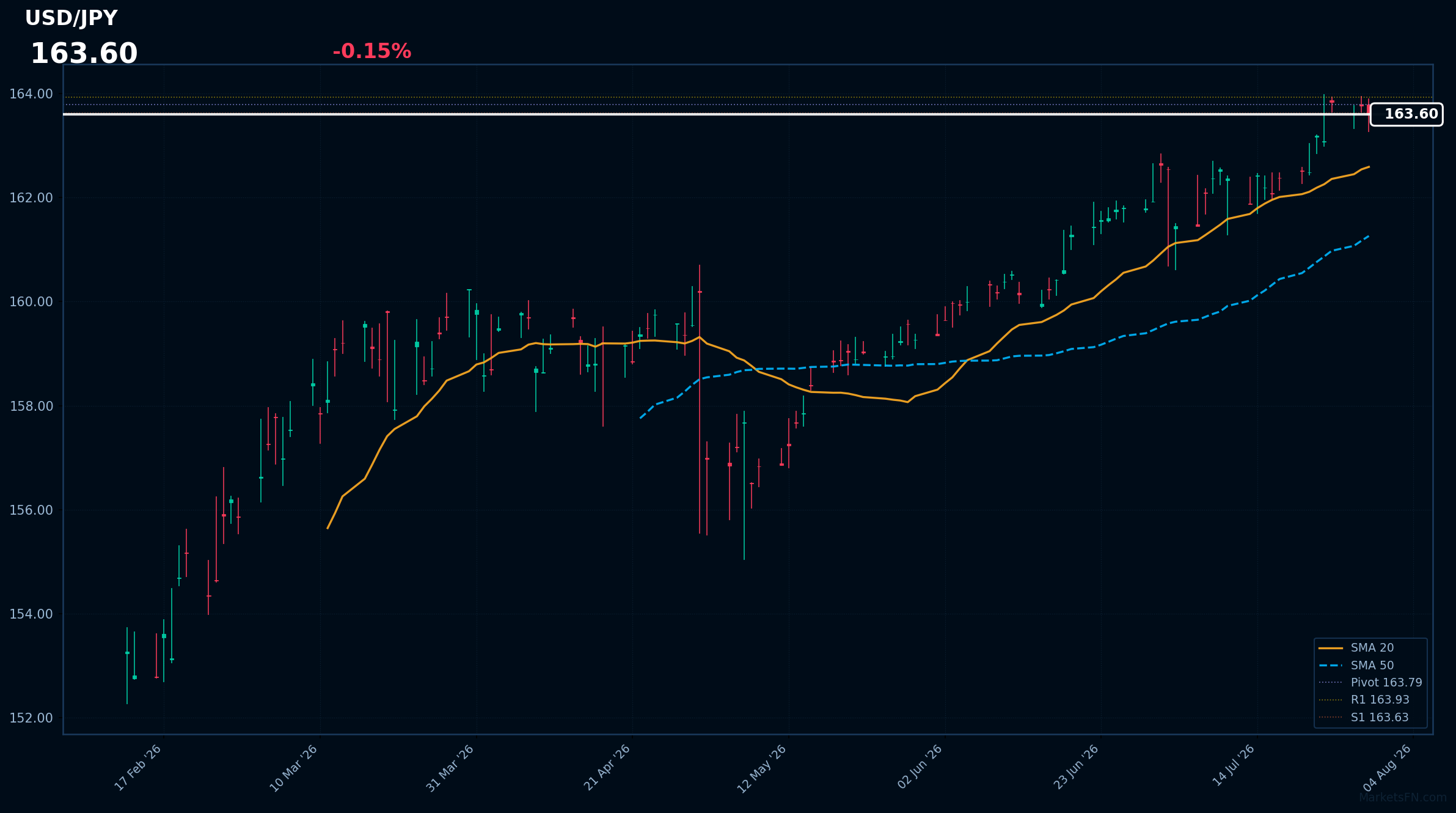
Task: Click the -0.15% change value
Action: pyautogui.click(x=371, y=51)
